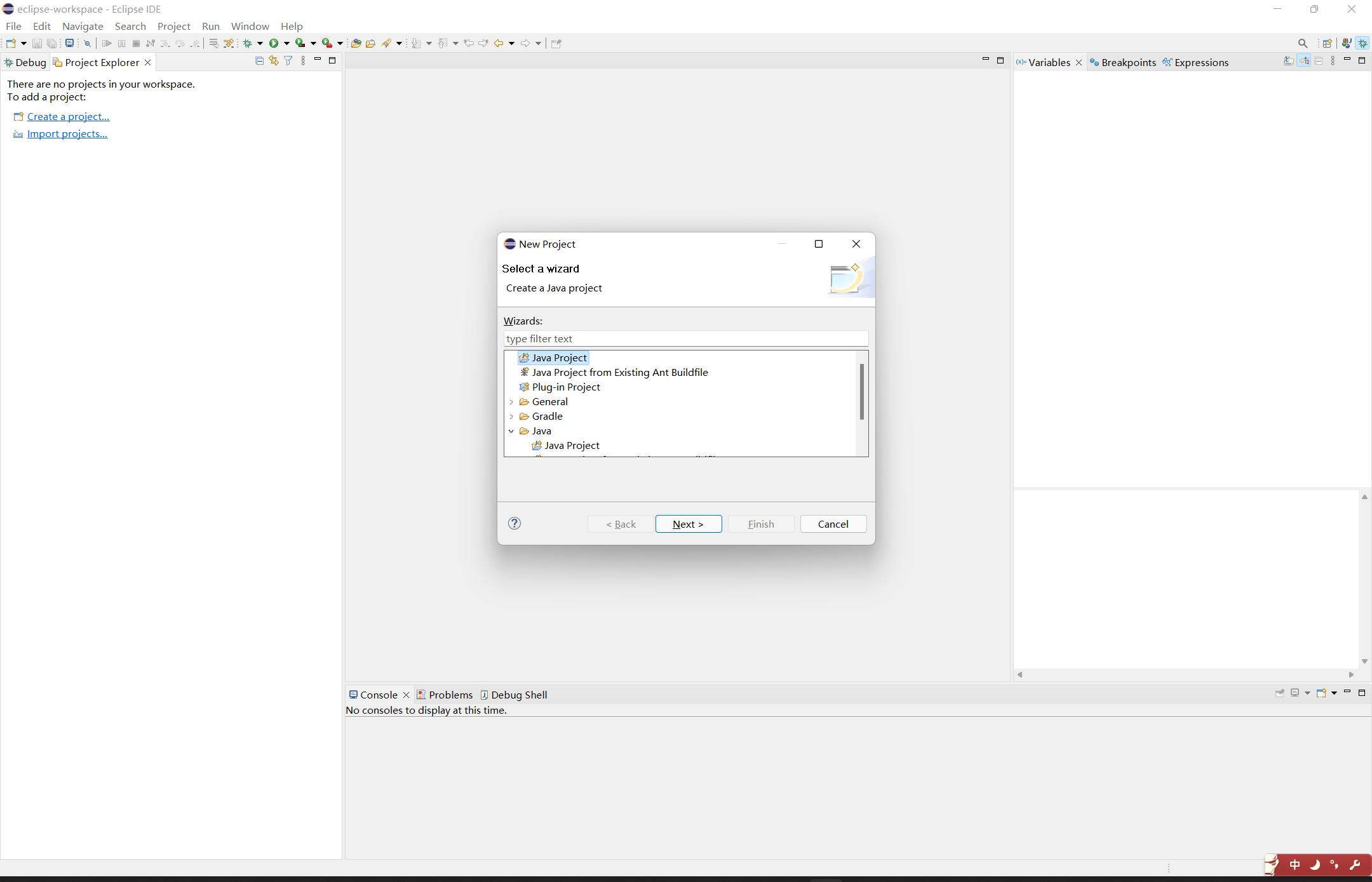Toggle Link with Editor in Project Explorer
Viewport: 1372px width, 882px height.
274,61
